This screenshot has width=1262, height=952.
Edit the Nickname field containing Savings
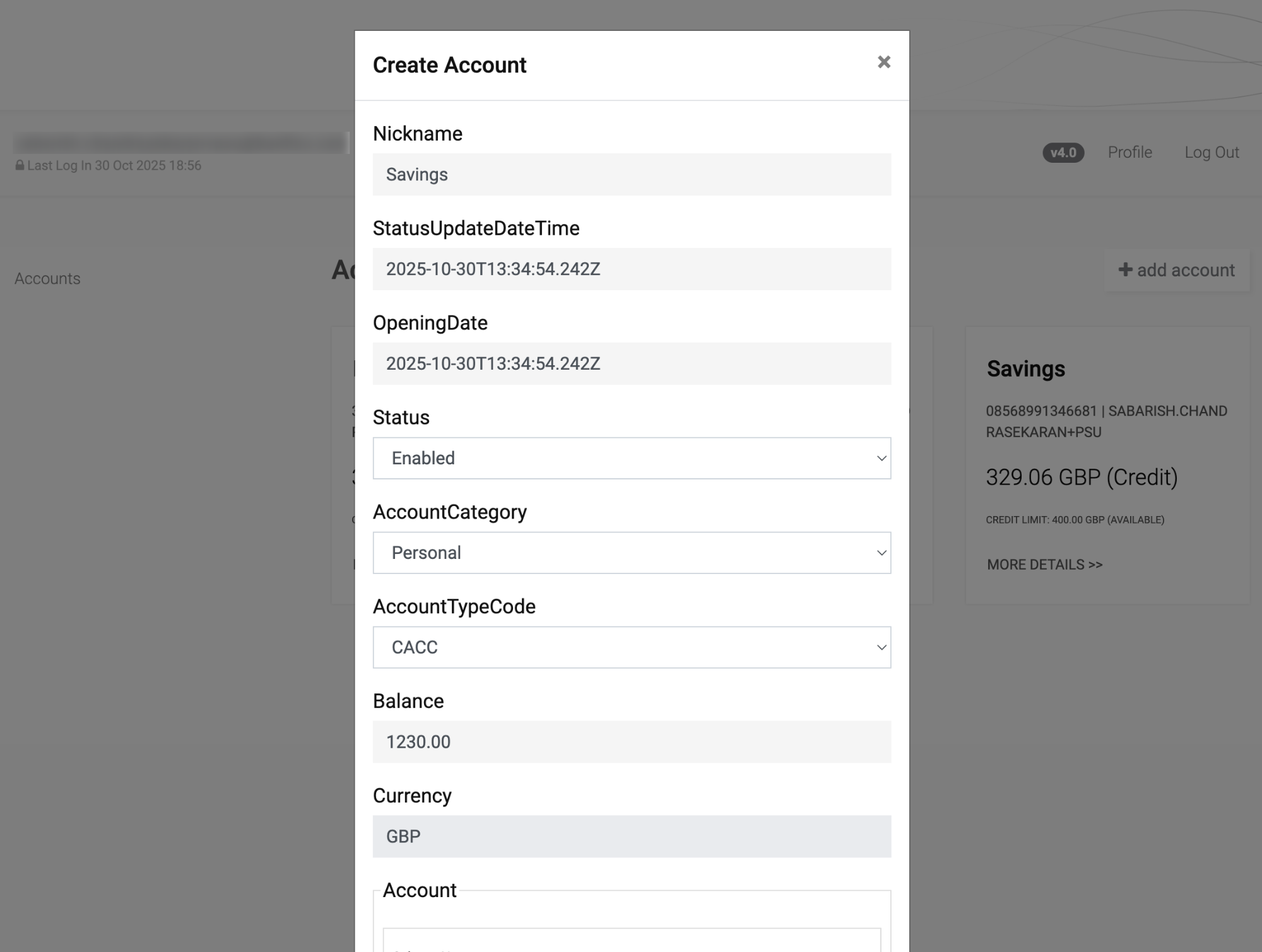[x=632, y=174]
